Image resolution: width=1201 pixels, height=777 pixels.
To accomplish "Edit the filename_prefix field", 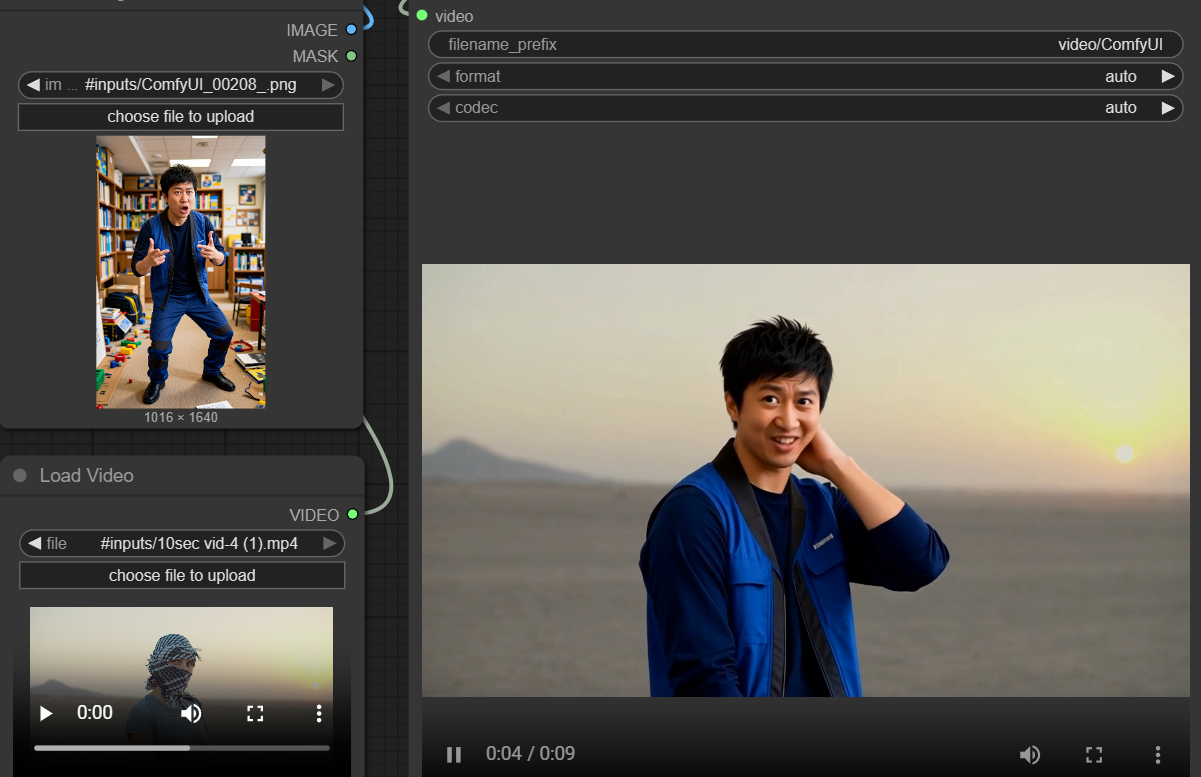I will [x=805, y=45].
